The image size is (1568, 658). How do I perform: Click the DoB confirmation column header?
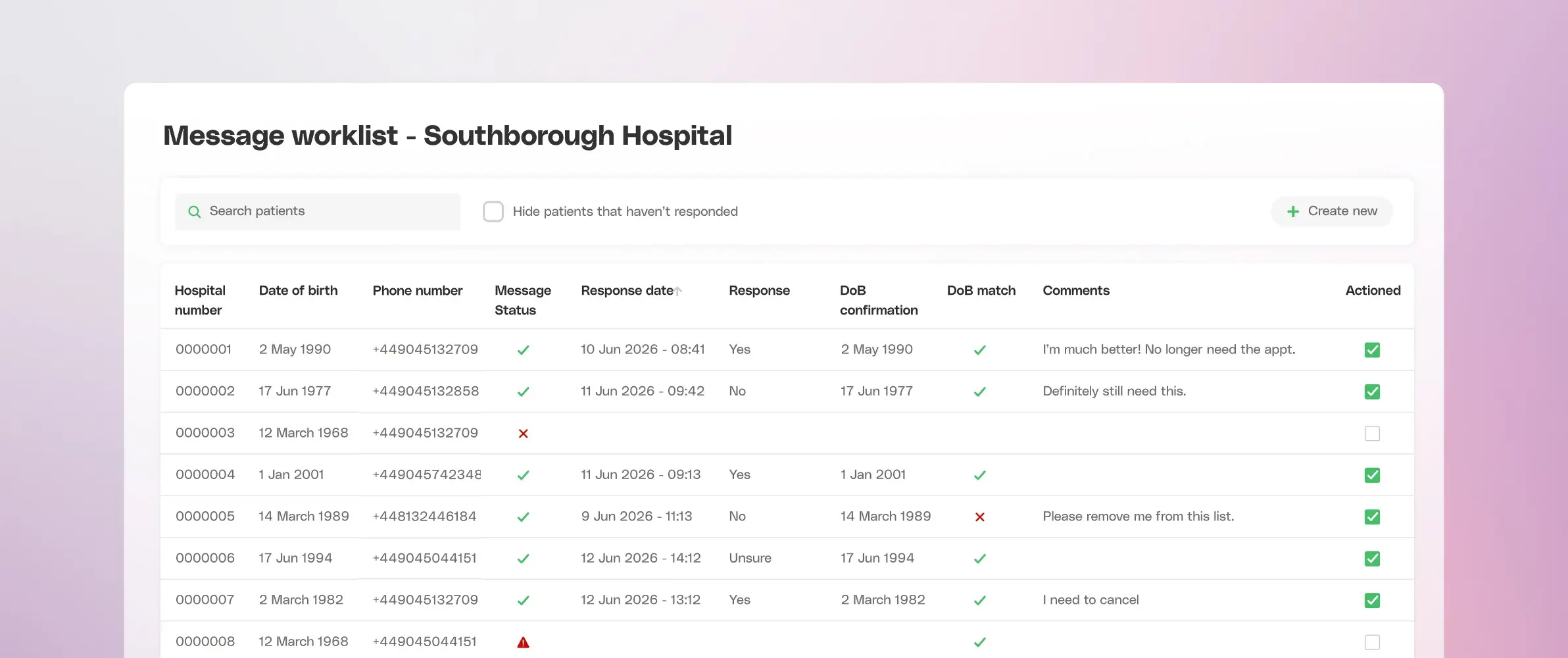(x=879, y=300)
